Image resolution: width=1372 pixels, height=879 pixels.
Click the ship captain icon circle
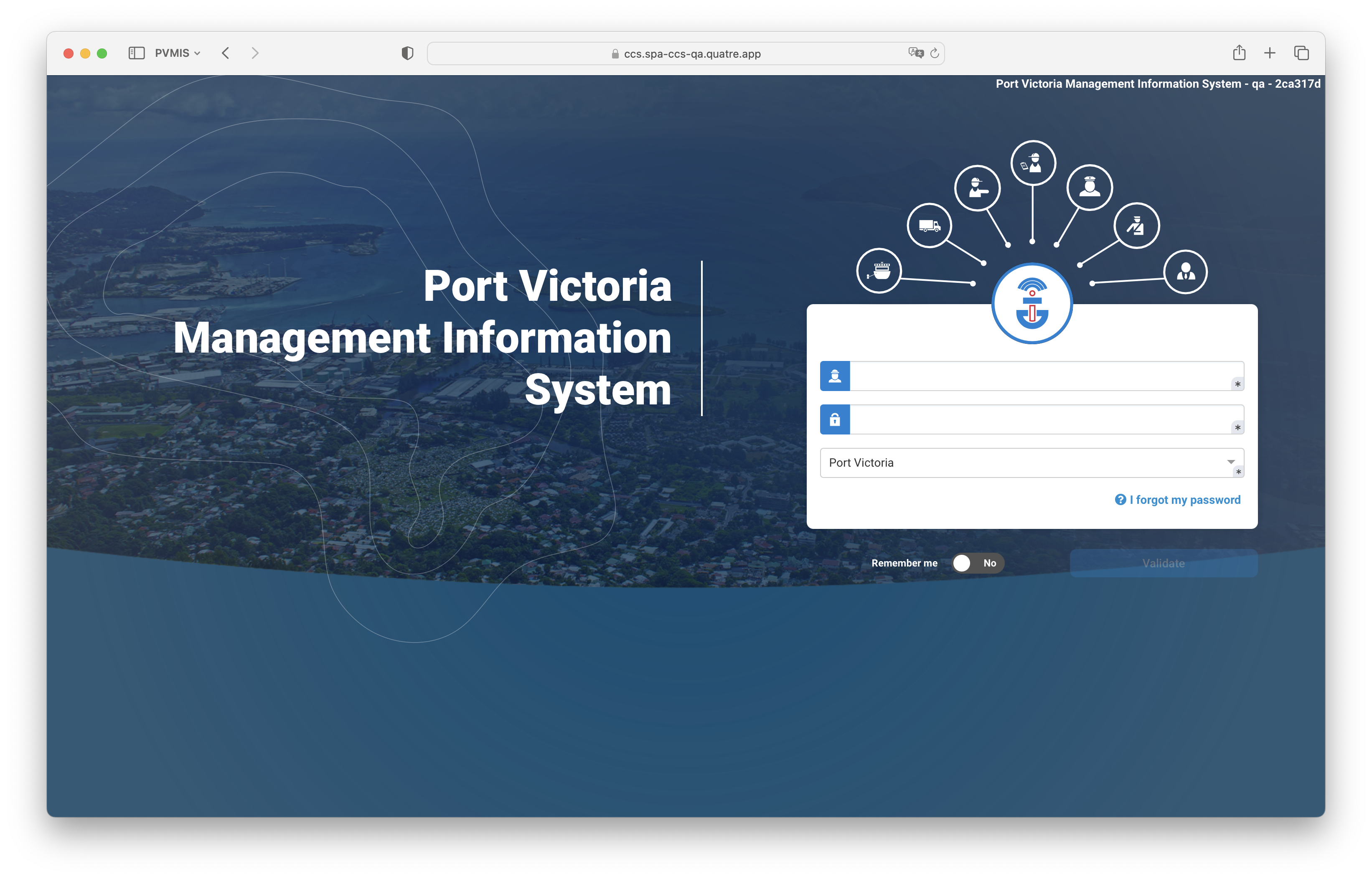[1090, 187]
